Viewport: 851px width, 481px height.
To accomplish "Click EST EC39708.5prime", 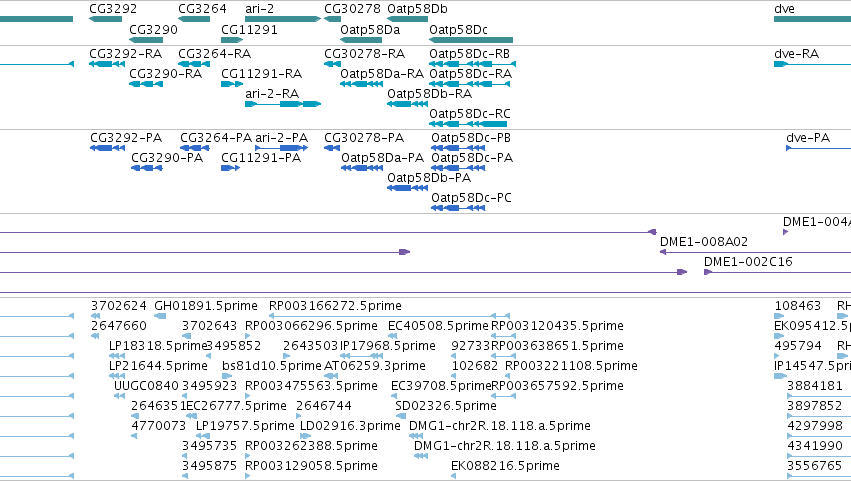I will (394, 396).
